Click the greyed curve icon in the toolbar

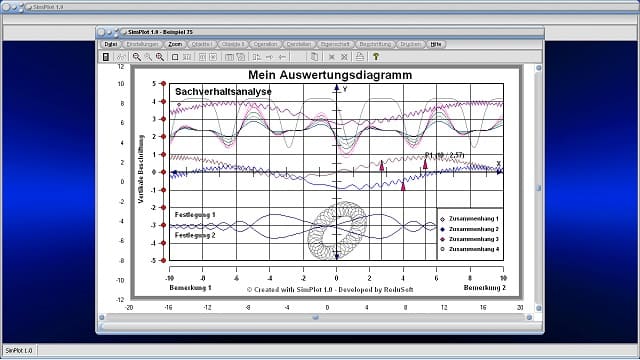[120, 57]
